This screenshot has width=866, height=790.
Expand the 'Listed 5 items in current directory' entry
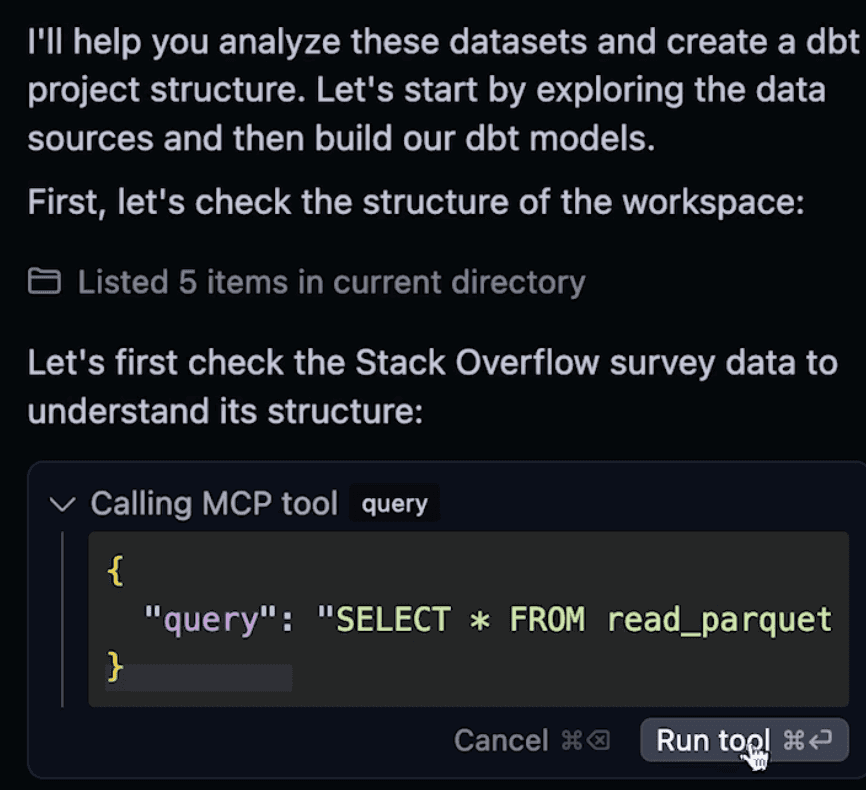click(330, 281)
